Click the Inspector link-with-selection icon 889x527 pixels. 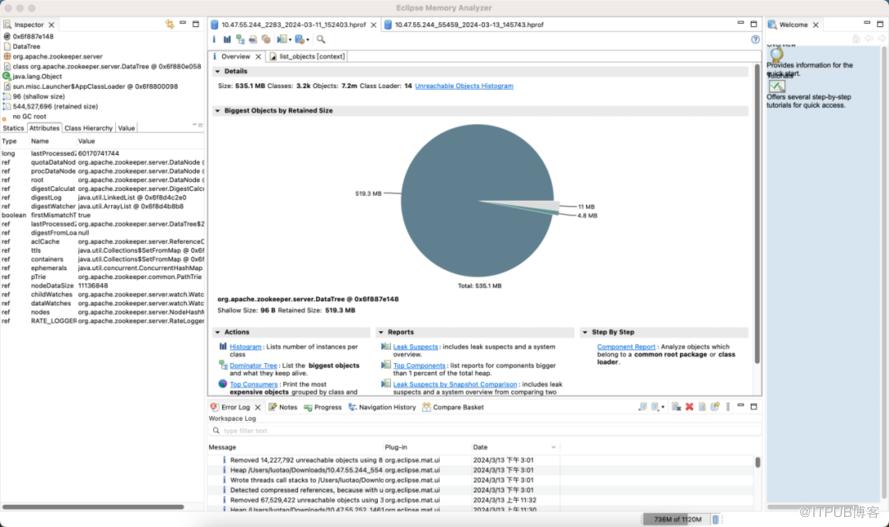[x=169, y=24]
